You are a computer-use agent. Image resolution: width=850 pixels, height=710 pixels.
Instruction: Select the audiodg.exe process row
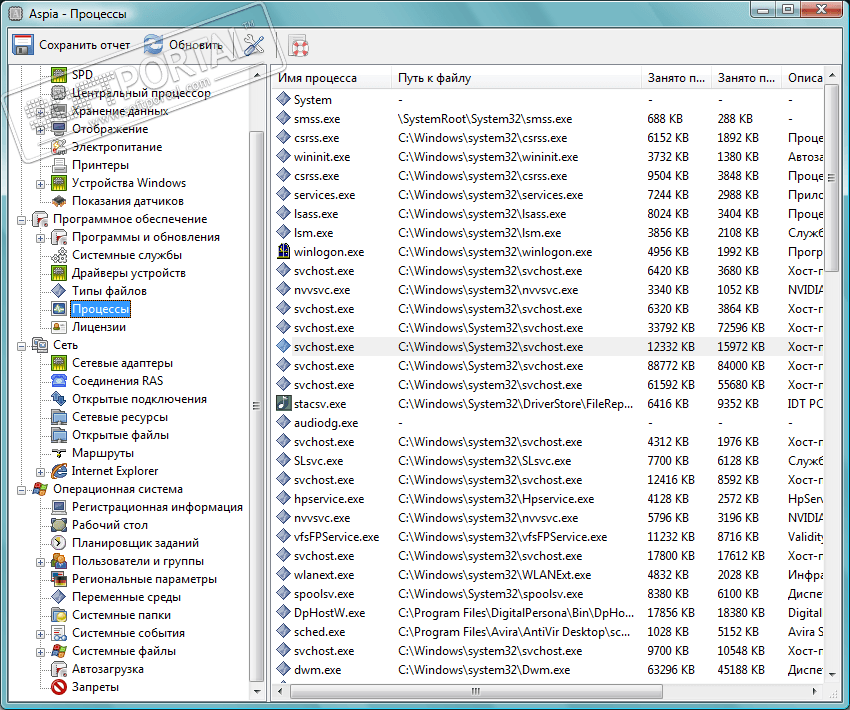549,423
